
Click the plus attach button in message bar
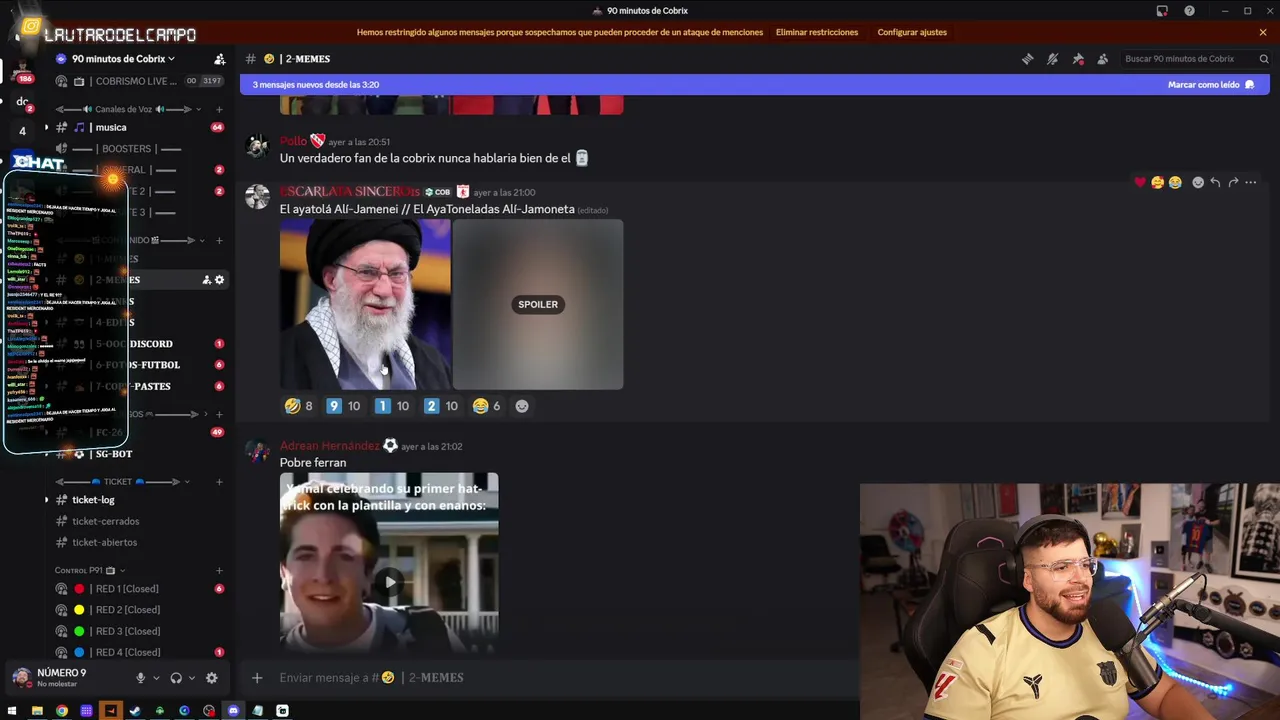tap(257, 678)
